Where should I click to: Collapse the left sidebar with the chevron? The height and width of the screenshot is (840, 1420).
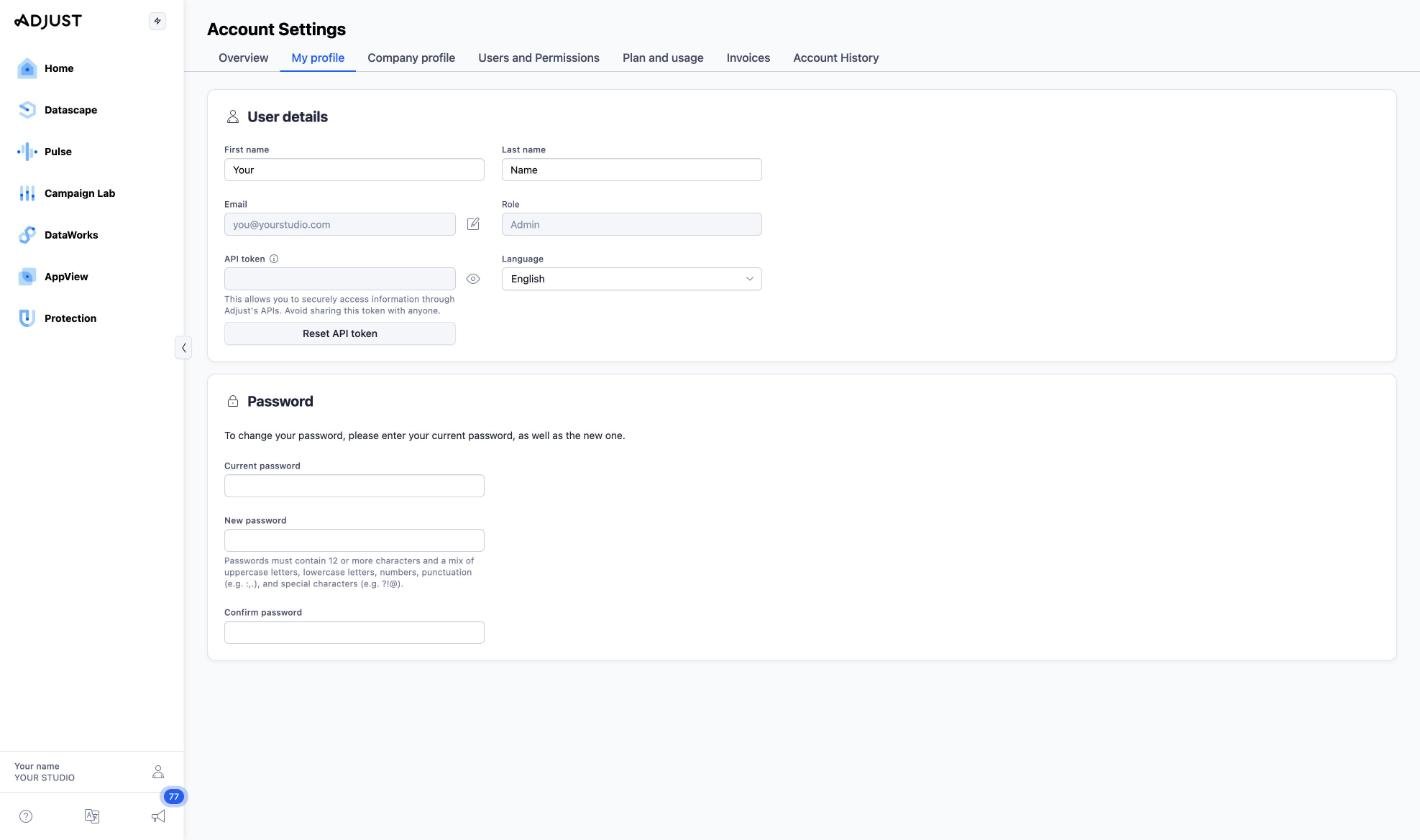point(183,348)
